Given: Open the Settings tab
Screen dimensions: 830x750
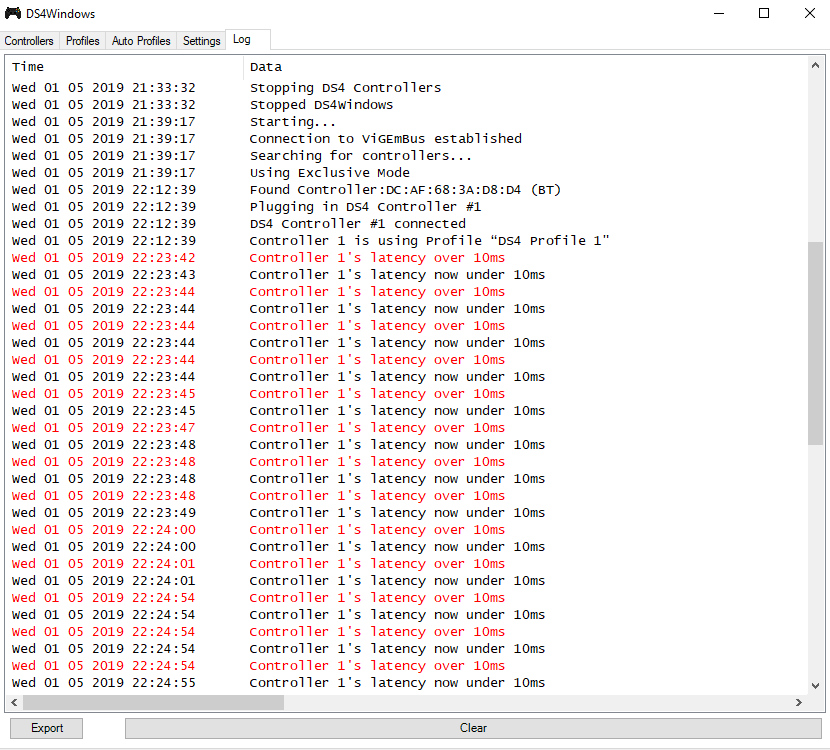Looking at the screenshot, I should [x=201, y=41].
